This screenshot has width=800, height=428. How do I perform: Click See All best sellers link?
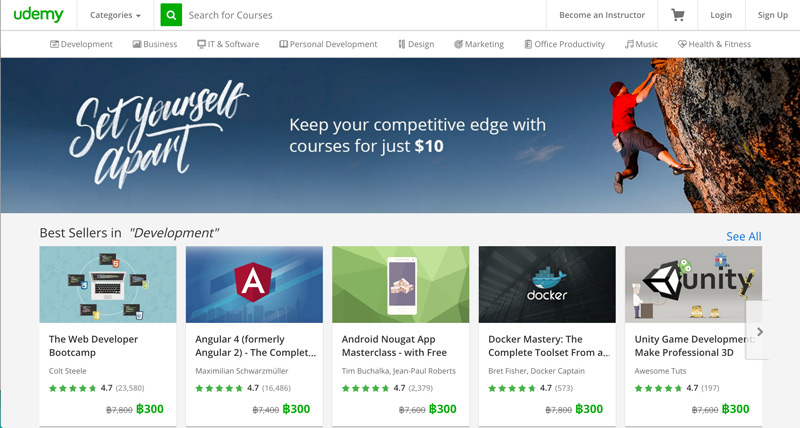[743, 236]
